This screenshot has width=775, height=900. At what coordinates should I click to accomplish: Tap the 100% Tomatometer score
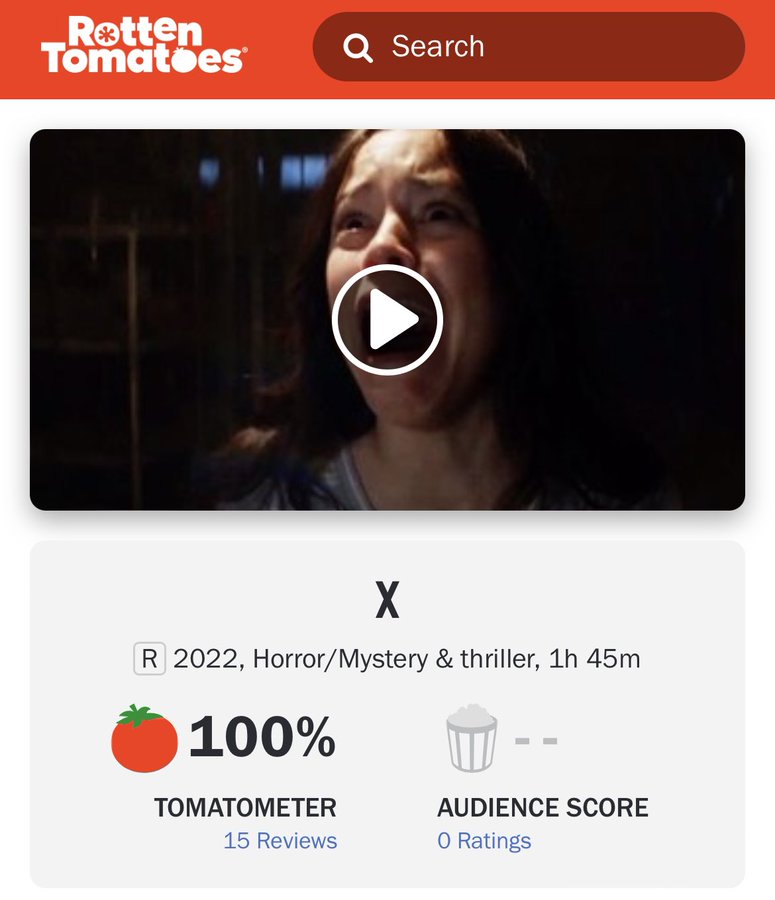coord(262,737)
